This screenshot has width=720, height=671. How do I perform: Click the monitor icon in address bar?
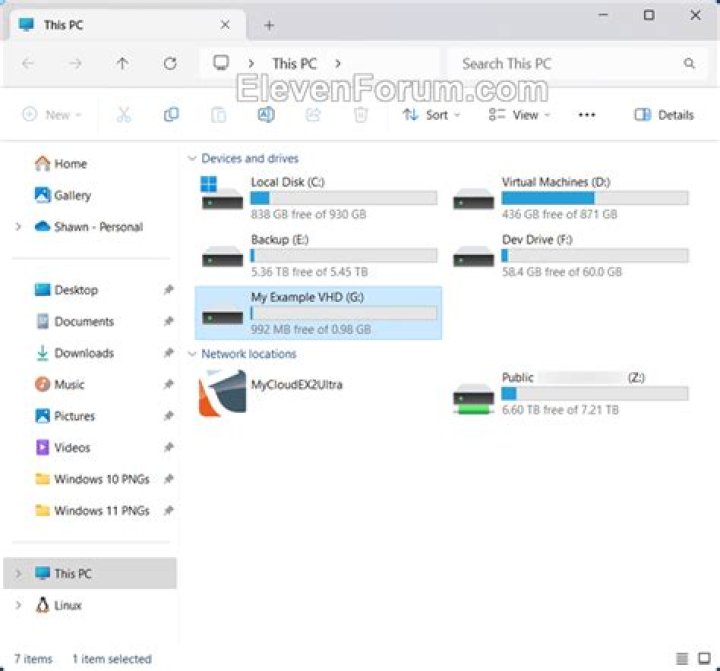click(x=221, y=62)
